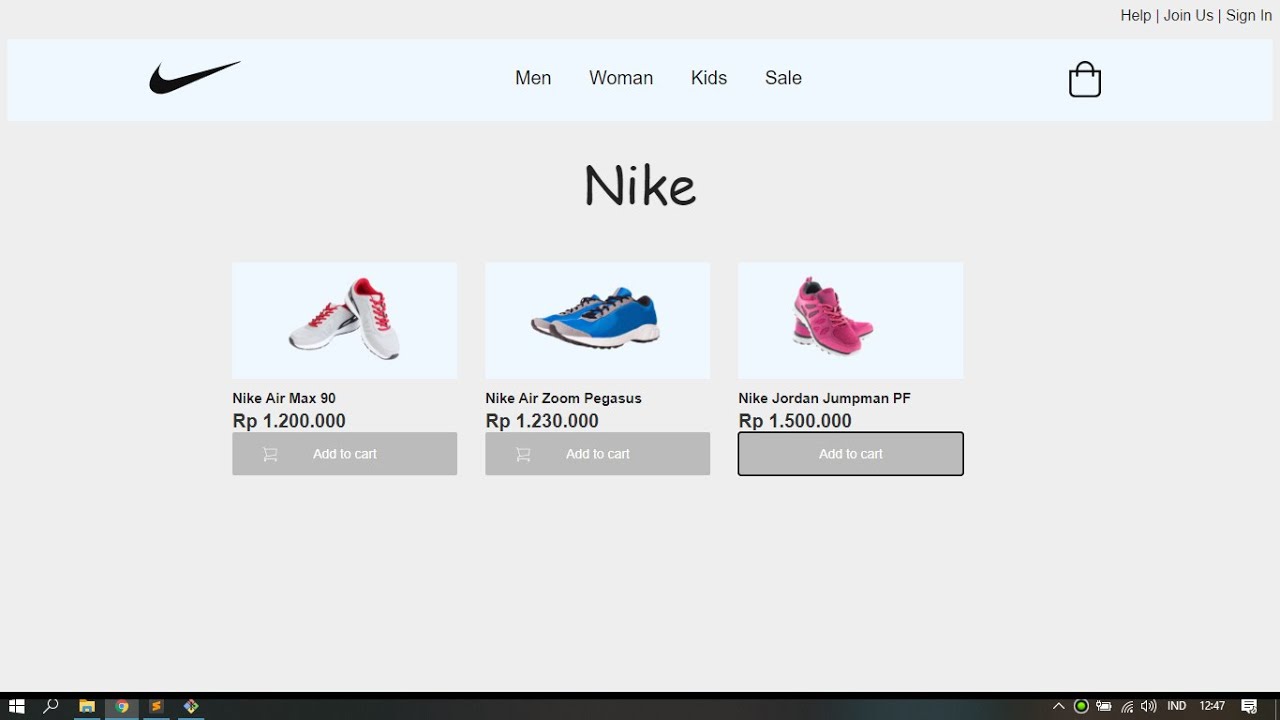Add Nike Air Max 90 to cart
Image resolution: width=1280 pixels, height=720 pixels.
[x=345, y=454]
